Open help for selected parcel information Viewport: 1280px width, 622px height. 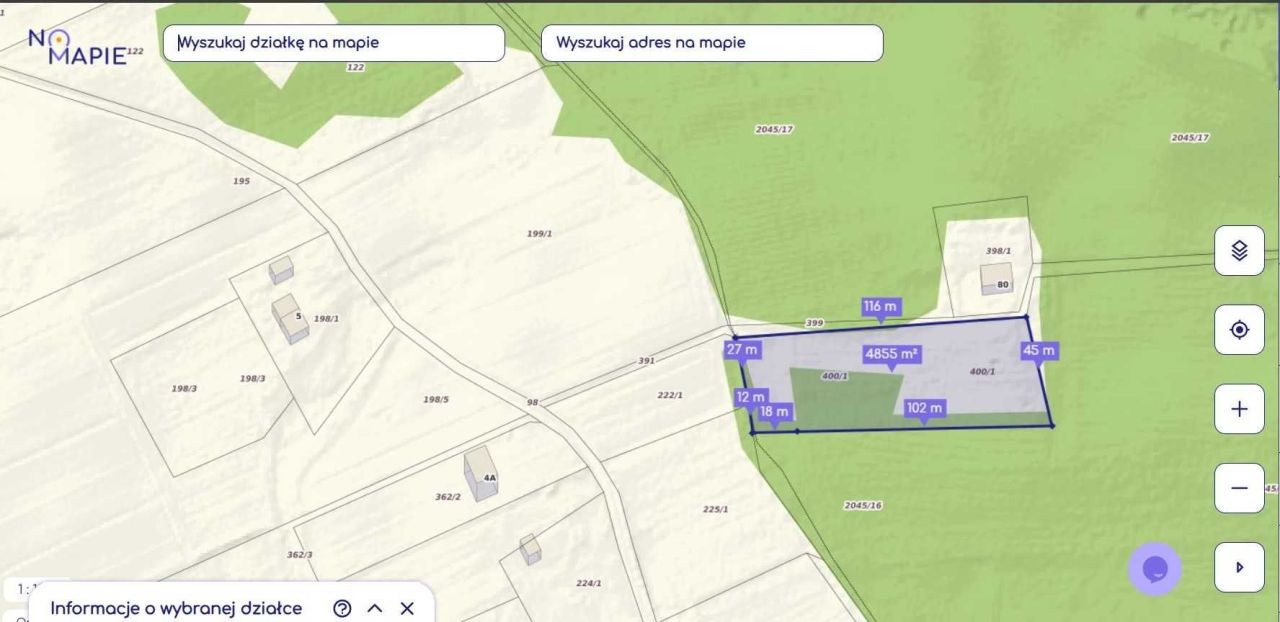pos(342,608)
